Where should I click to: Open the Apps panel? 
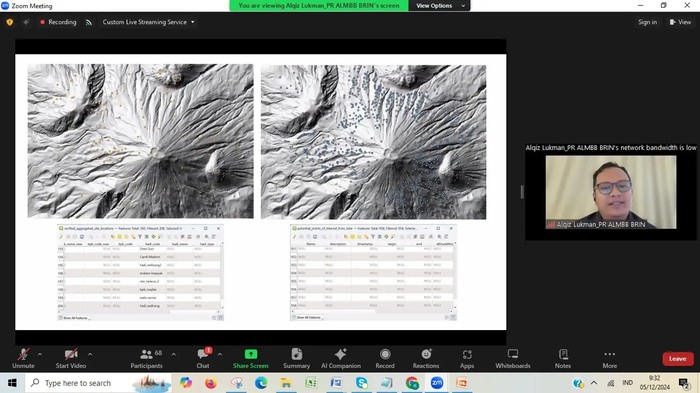467,359
